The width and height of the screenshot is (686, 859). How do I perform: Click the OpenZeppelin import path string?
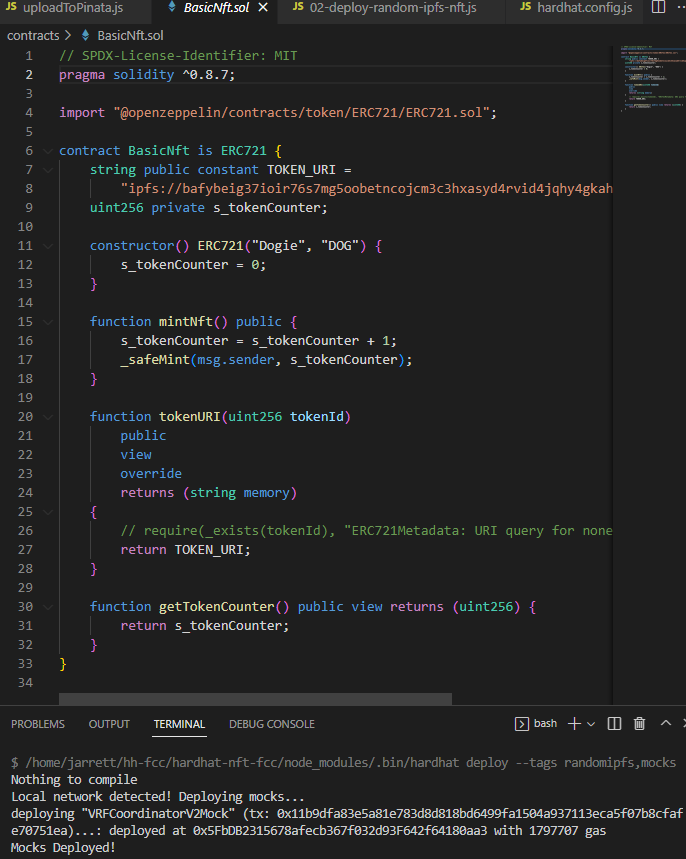[x=301, y=113]
